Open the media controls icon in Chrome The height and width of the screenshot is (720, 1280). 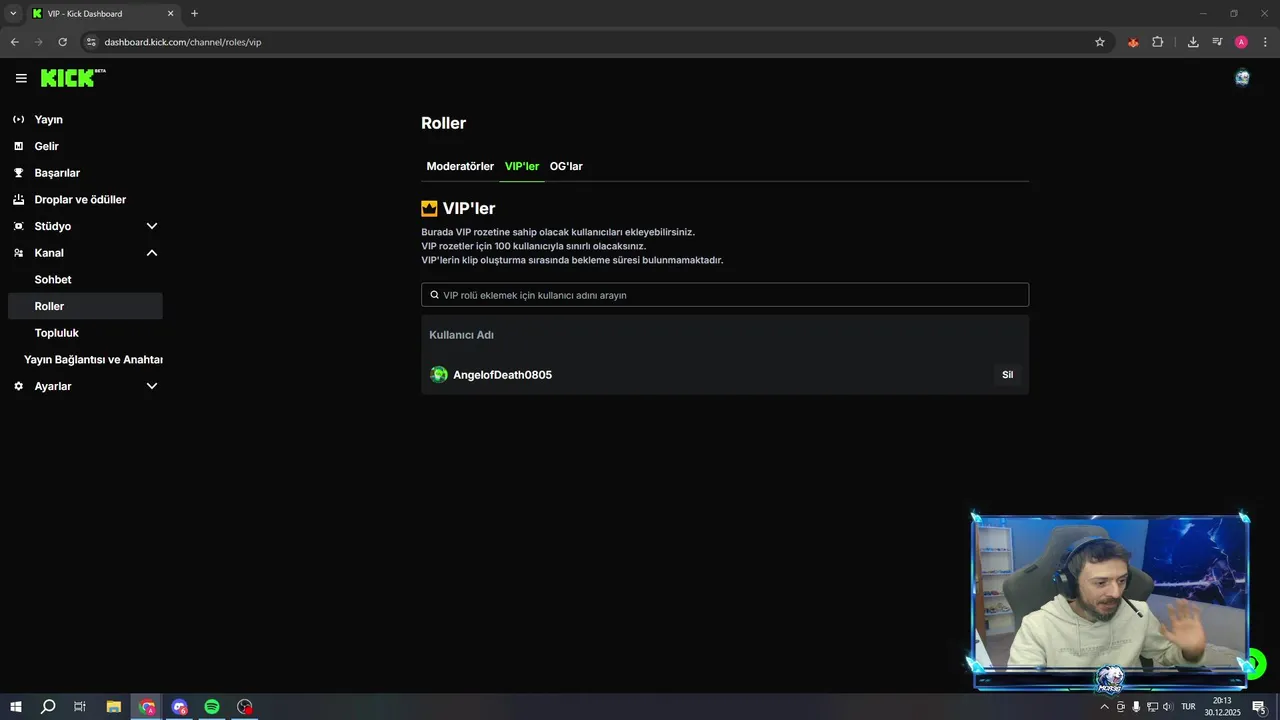(1217, 42)
